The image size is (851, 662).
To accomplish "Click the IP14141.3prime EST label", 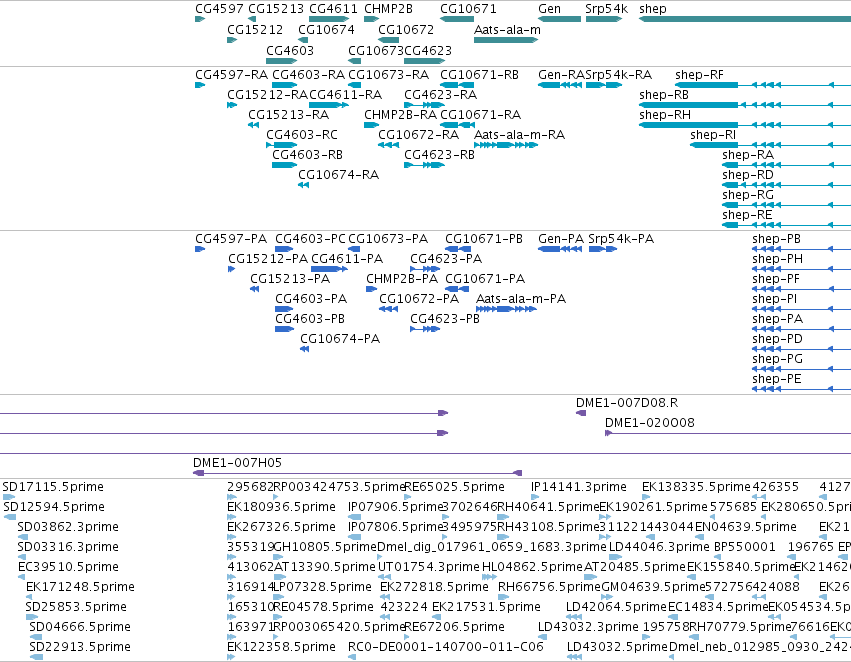I will [x=579, y=487].
